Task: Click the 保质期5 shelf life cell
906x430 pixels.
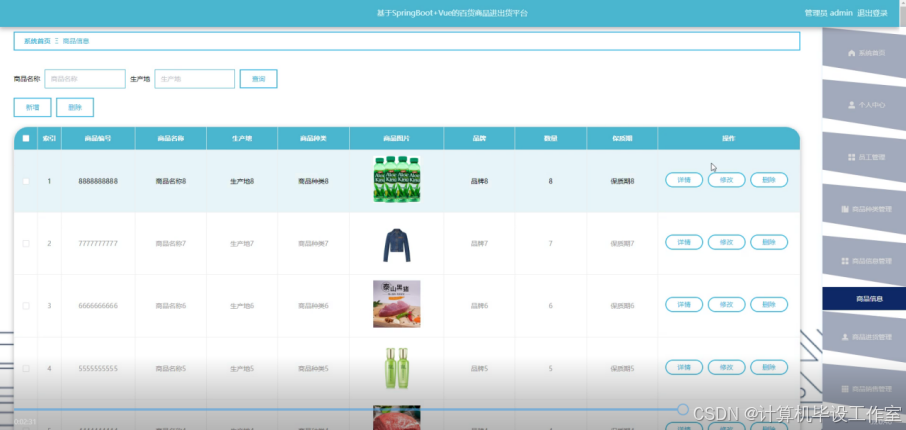Action: [x=622, y=368]
